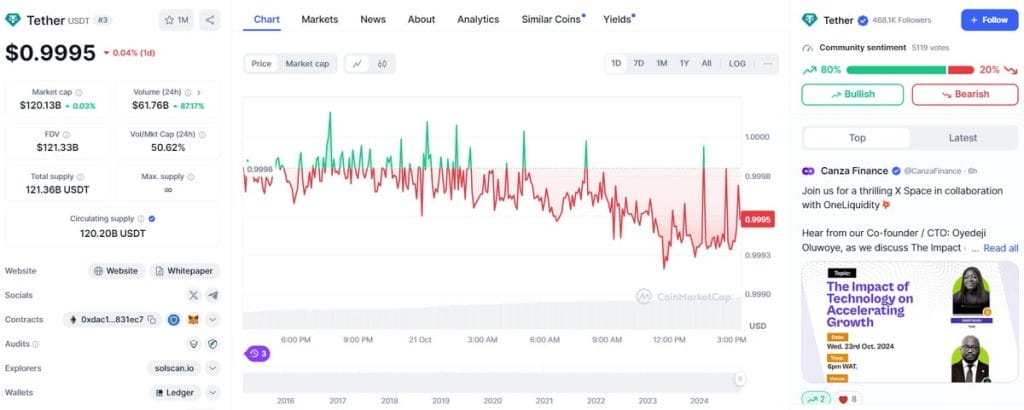Click the historical range navigator bar
The height and width of the screenshot is (410, 1024).
click(x=492, y=383)
